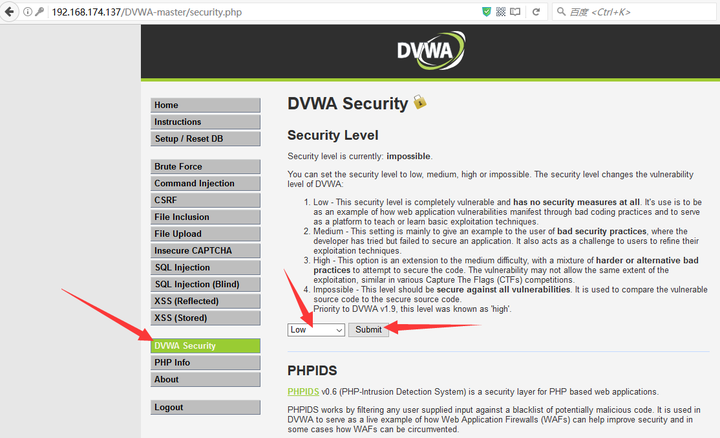Click 'secure against all vulnerabilities' text
This screenshot has height=438, width=720.
(x=503, y=290)
